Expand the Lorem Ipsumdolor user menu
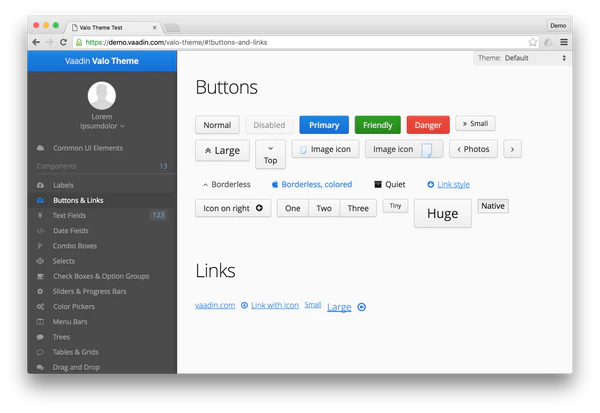This screenshot has height=413, width=600. click(x=102, y=127)
